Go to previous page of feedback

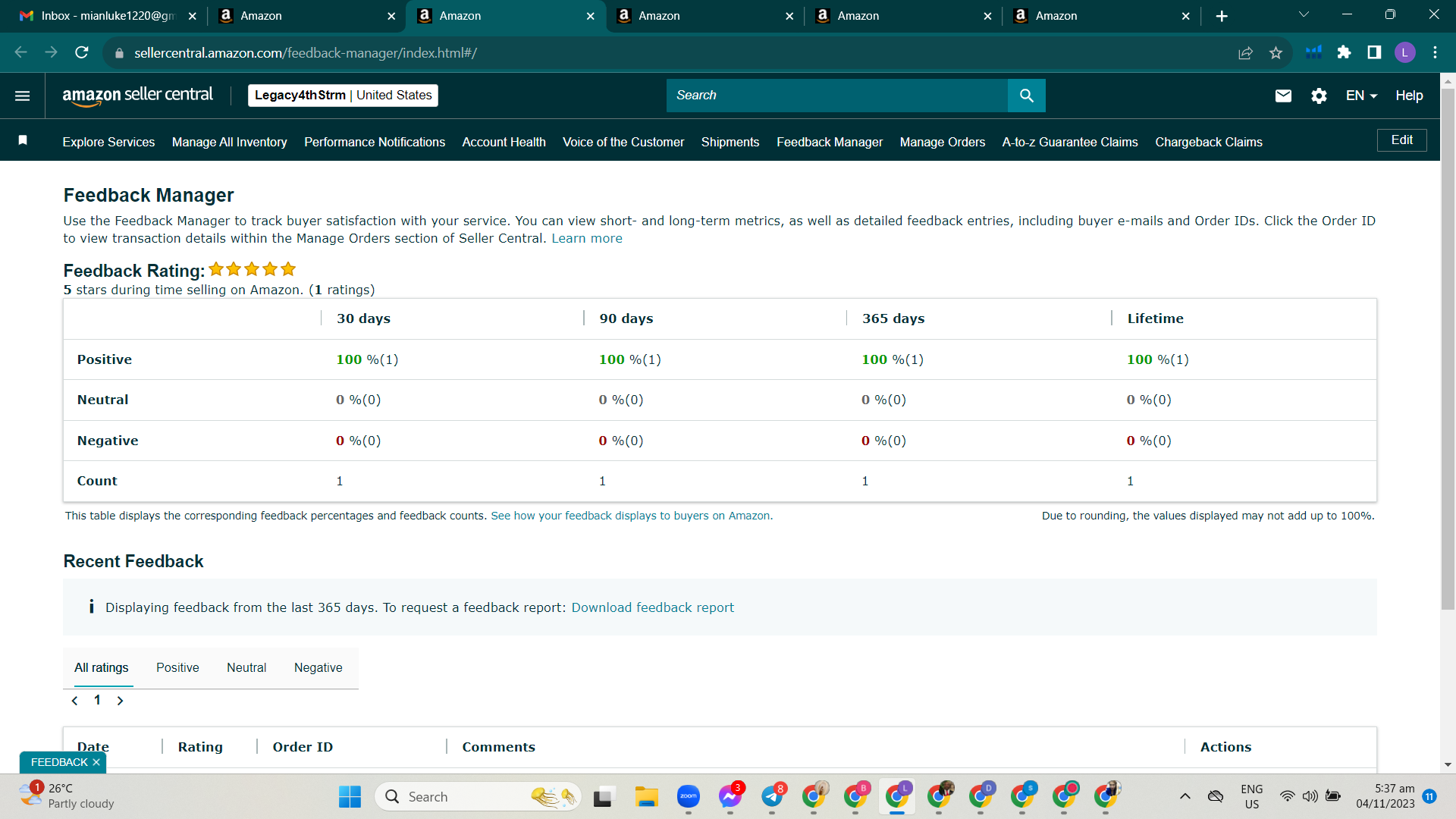click(x=74, y=701)
